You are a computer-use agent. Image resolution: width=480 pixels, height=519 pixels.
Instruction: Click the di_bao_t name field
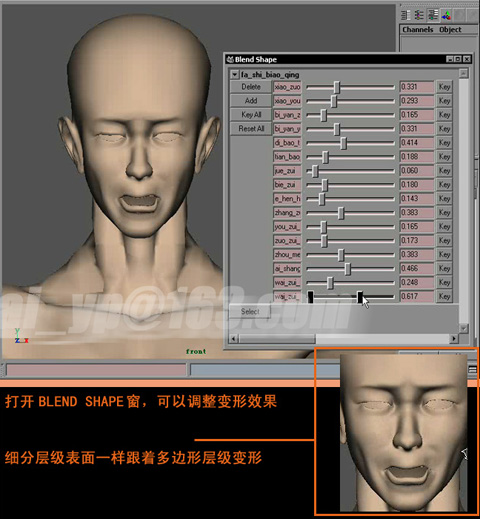pyautogui.click(x=287, y=143)
